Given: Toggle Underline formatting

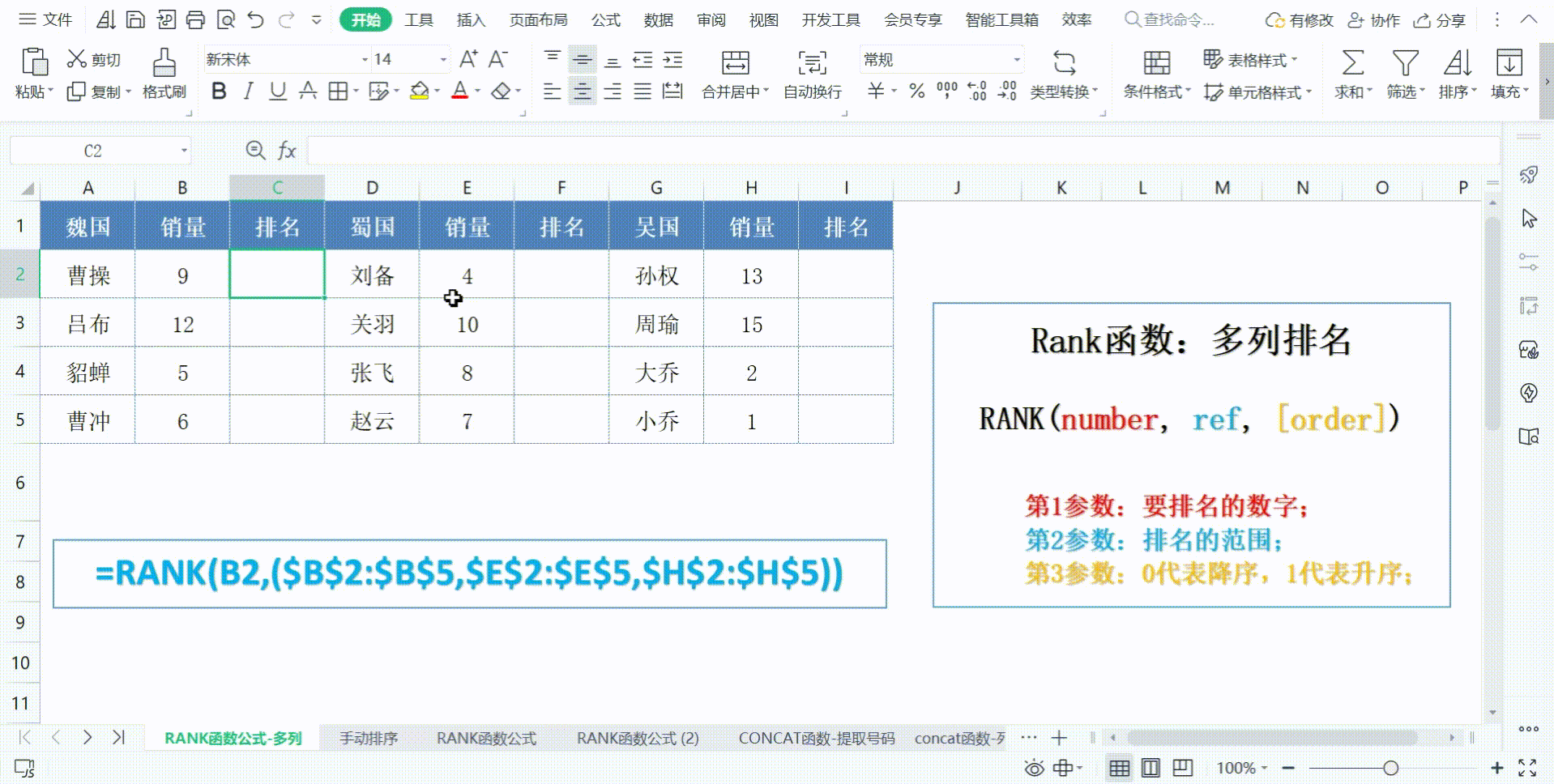Looking at the screenshot, I should (x=277, y=92).
